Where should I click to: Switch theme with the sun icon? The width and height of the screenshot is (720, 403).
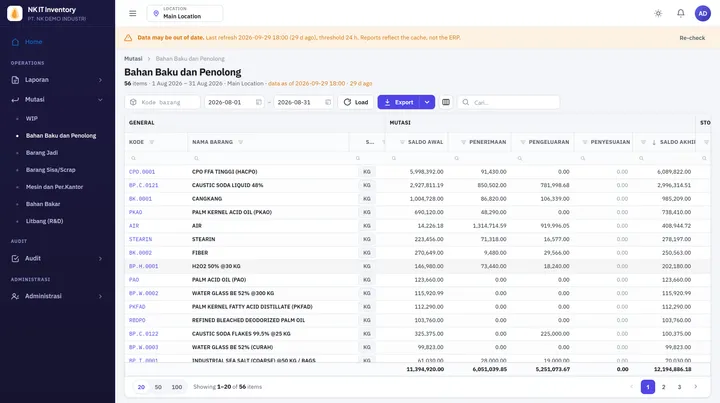pos(658,13)
